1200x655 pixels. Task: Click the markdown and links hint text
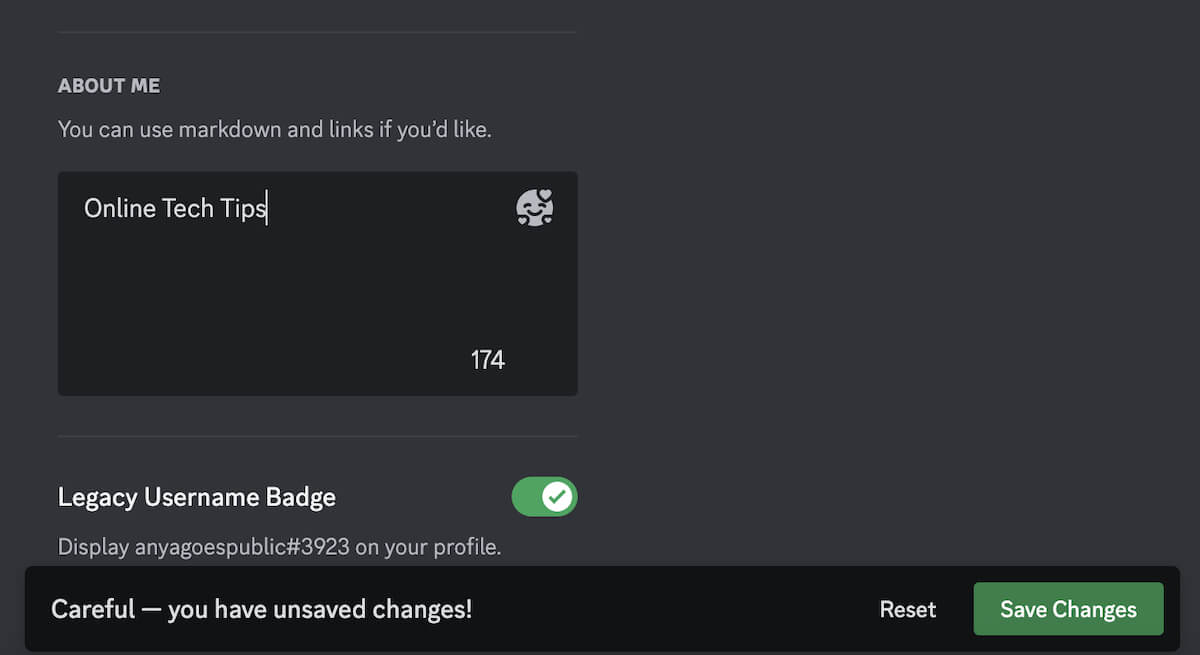pyautogui.click(x=274, y=129)
